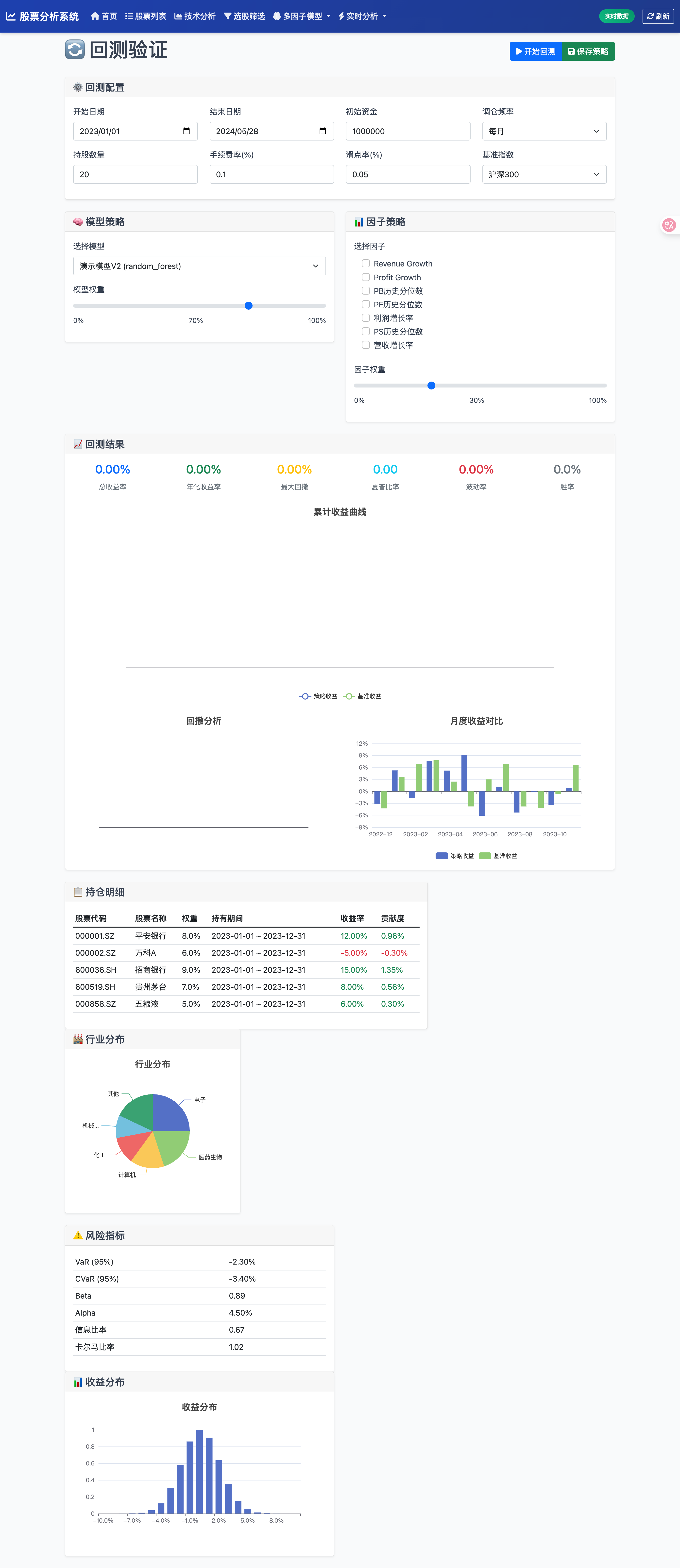Screen dimensions: 680x1568
Task: Click the clipboard icon beside 持仓明细
Action: click(78, 892)
